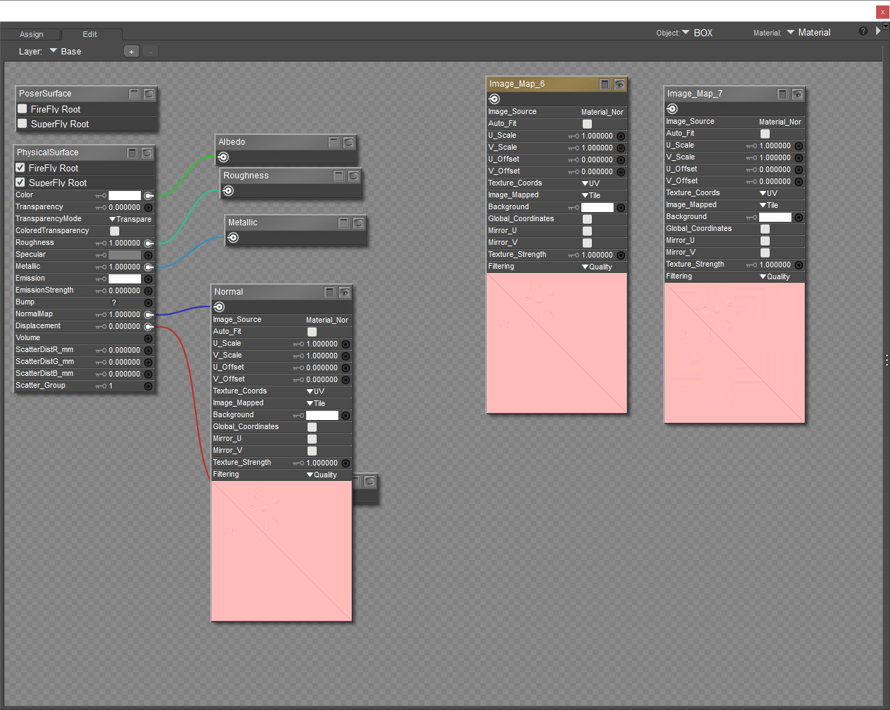Click the pink texture preview of Image_Map_6

tap(557, 342)
